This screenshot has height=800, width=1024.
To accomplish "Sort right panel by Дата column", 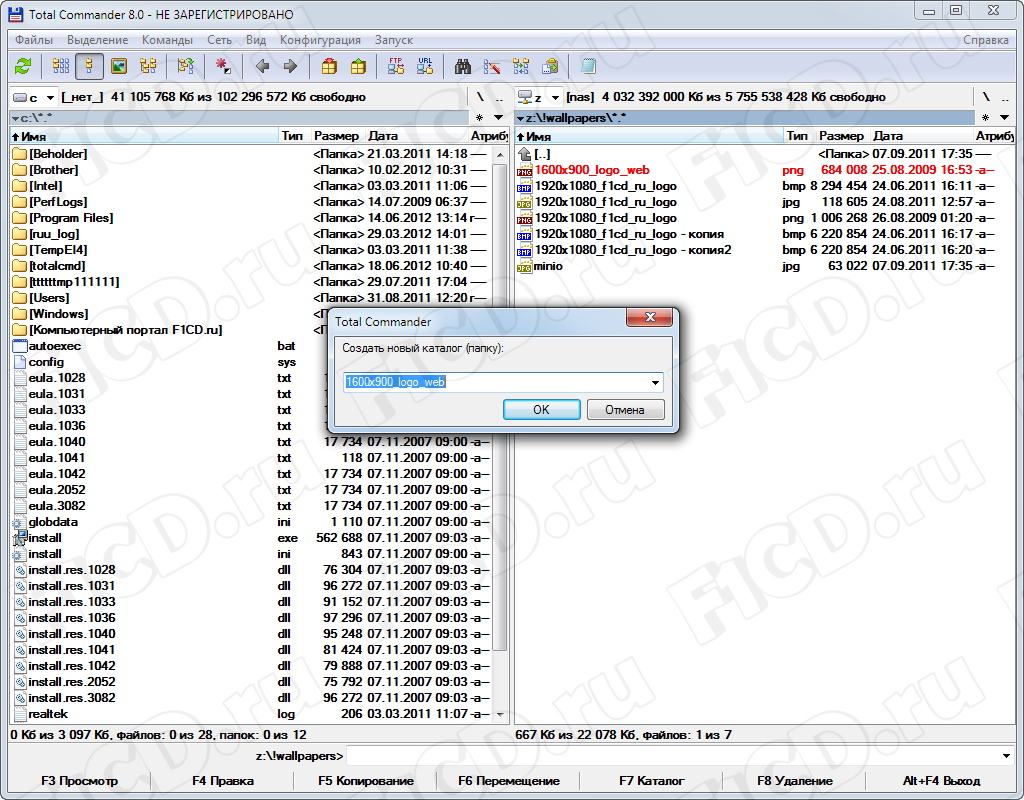I will click(921, 136).
